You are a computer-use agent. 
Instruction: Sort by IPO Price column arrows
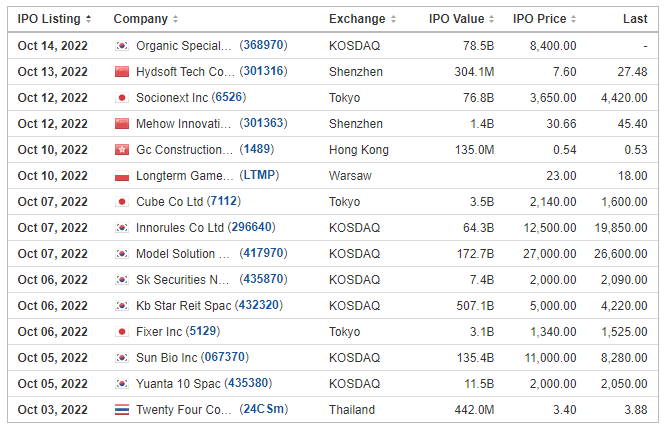point(573,19)
